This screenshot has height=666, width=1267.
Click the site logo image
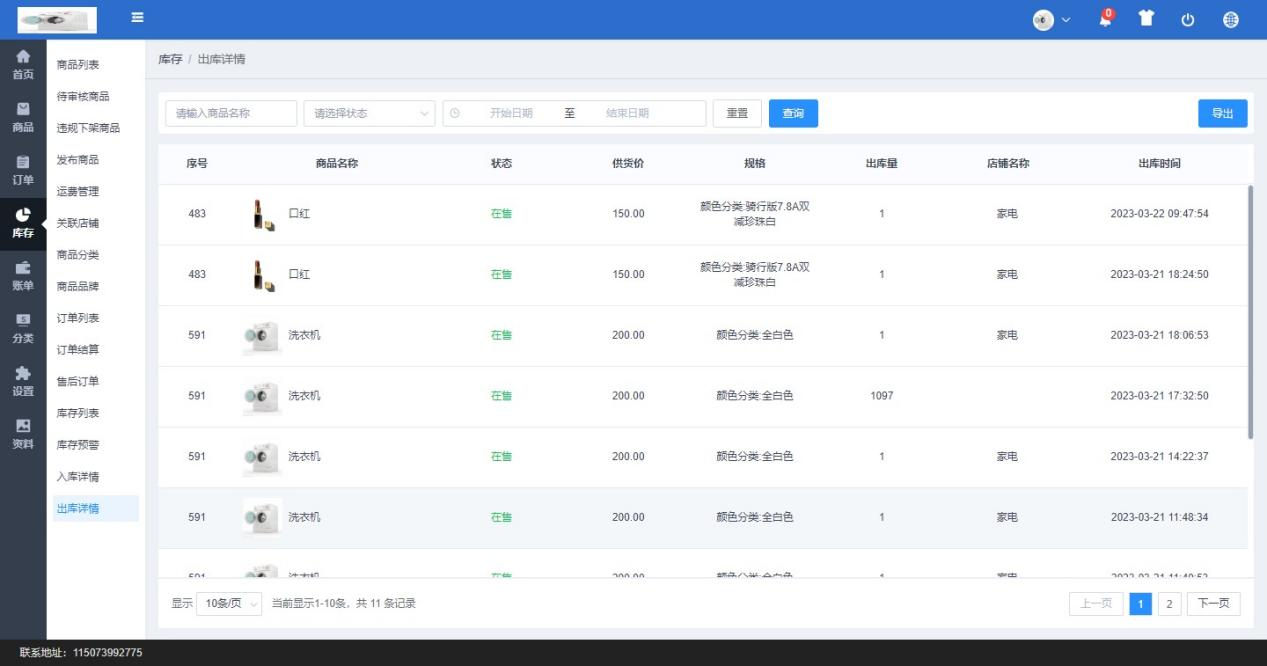tap(57, 20)
